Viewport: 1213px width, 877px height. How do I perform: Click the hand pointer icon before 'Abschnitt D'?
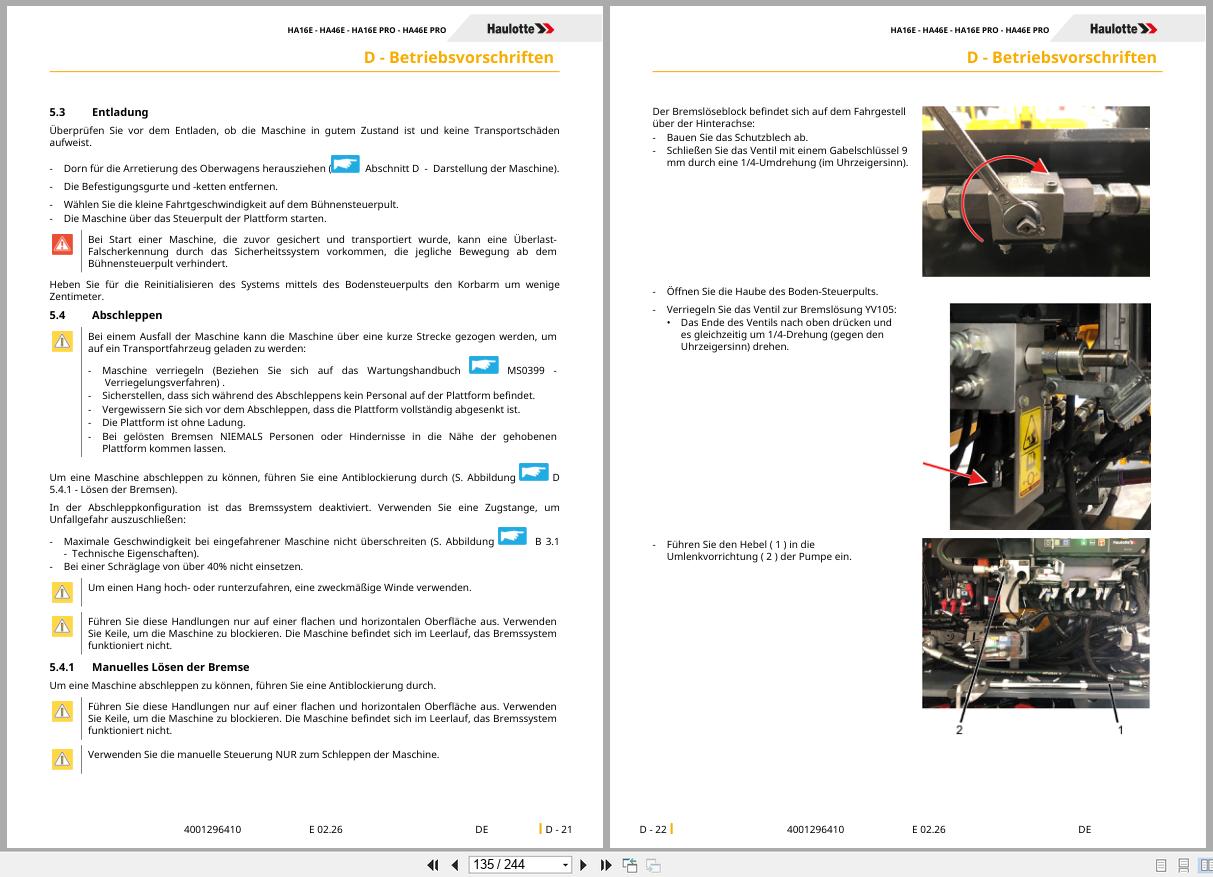pos(345,164)
